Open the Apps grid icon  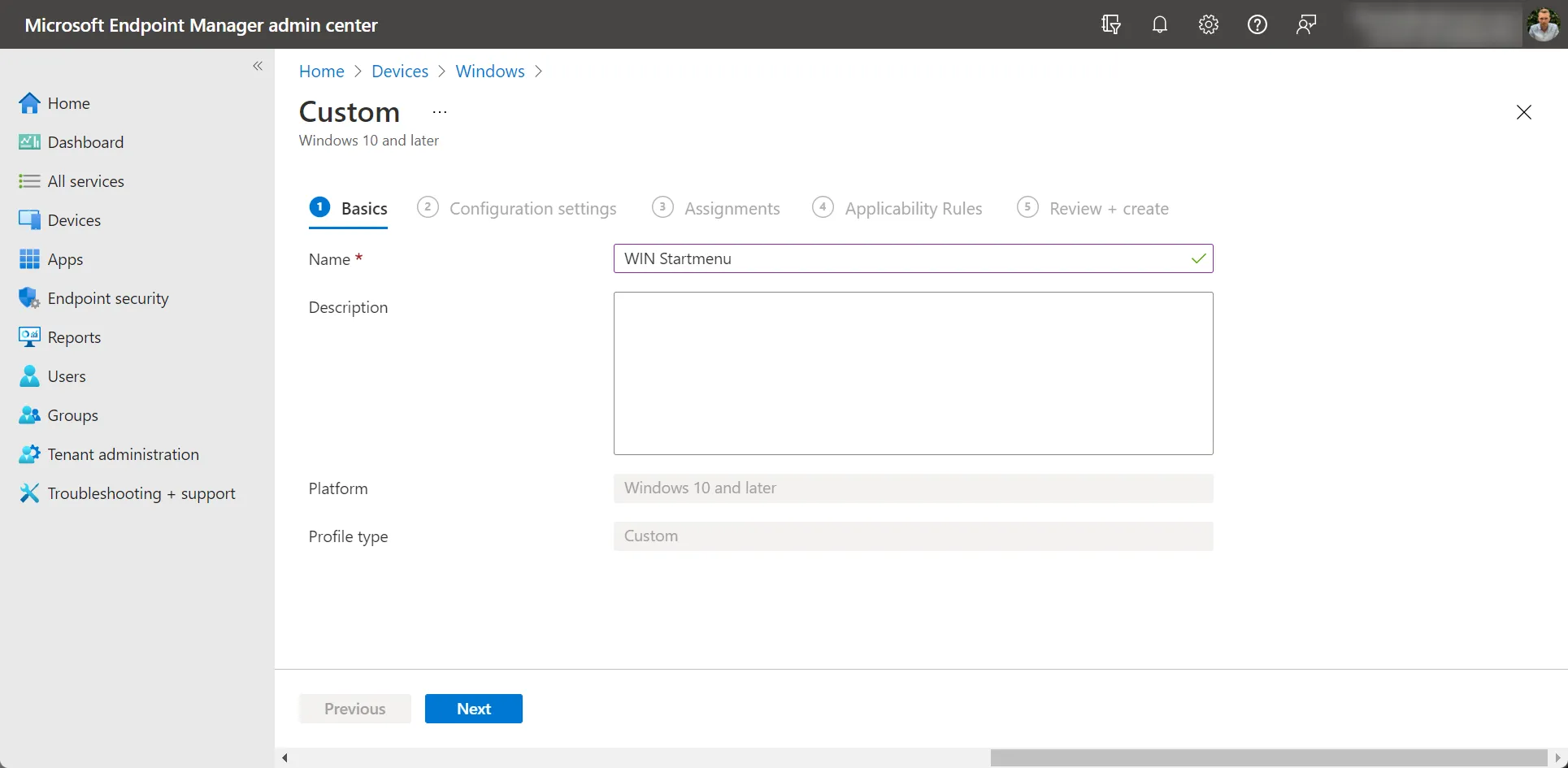29,259
